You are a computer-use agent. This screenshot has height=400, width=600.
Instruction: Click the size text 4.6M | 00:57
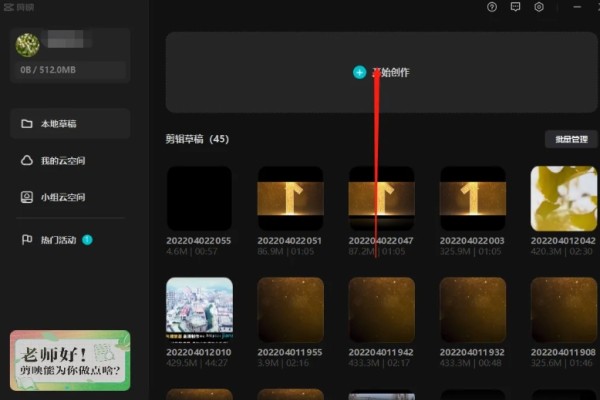pyautogui.click(x=192, y=251)
